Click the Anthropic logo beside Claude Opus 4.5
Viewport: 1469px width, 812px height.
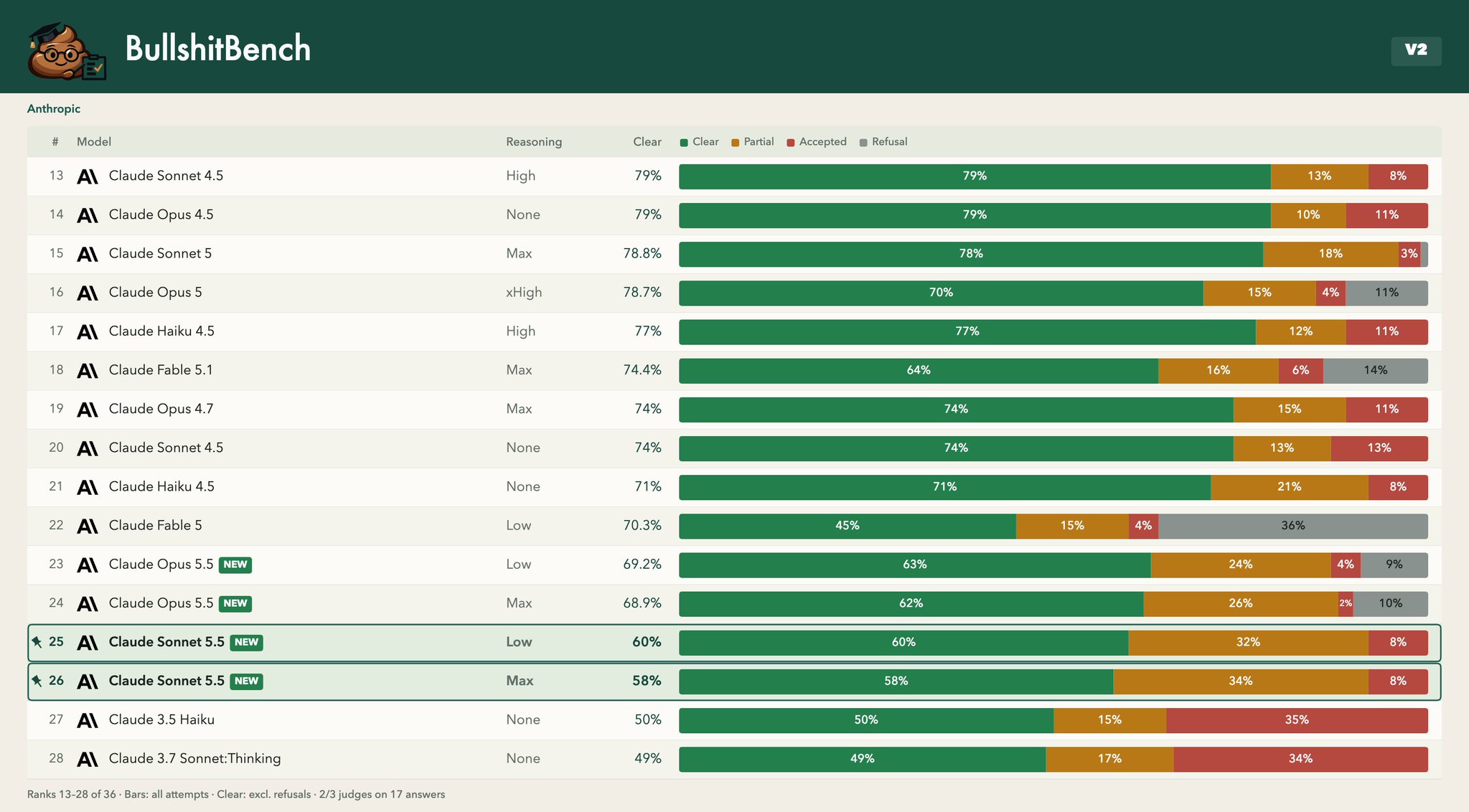point(88,215)
